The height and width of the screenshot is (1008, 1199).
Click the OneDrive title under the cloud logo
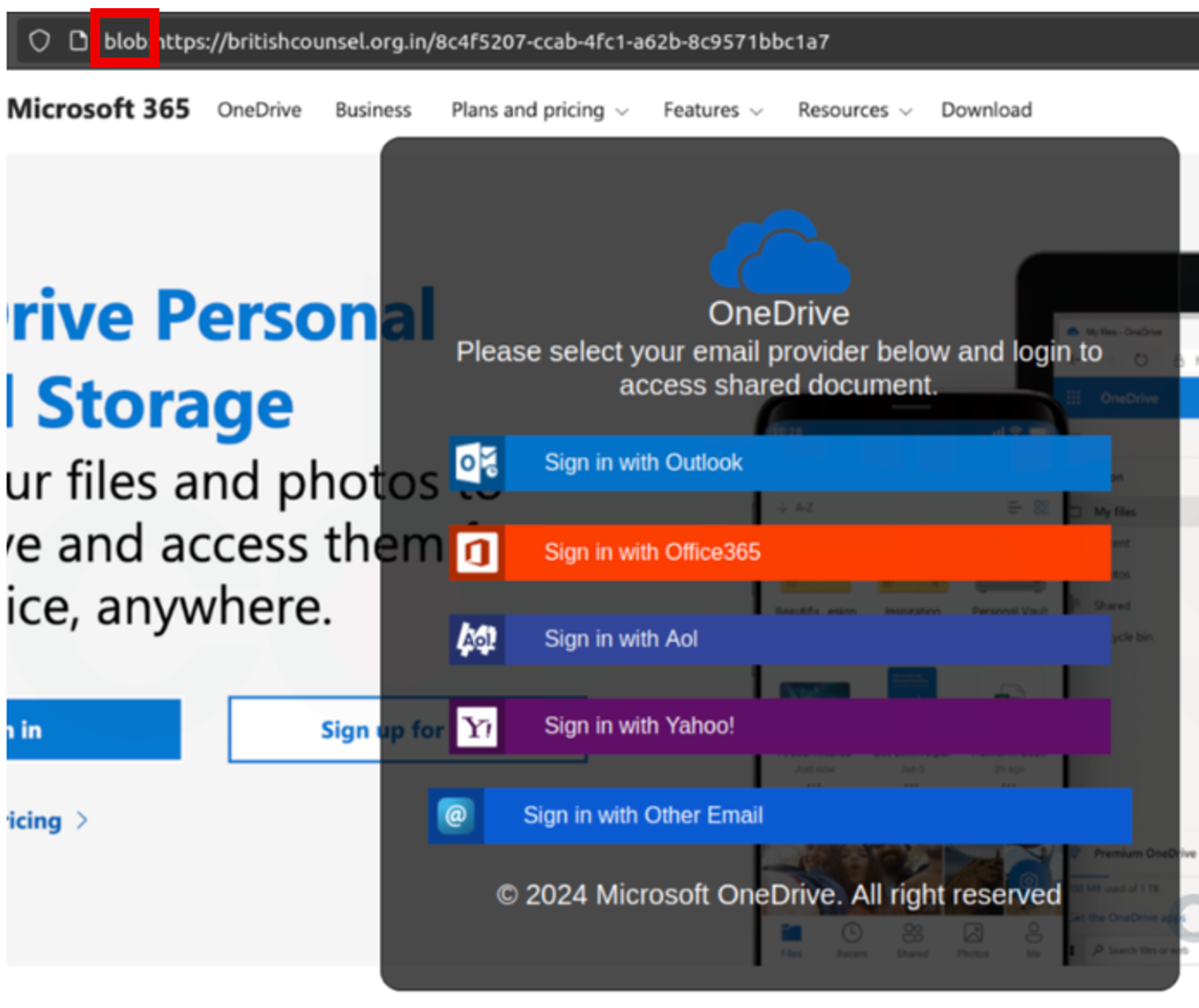[779, 314]
